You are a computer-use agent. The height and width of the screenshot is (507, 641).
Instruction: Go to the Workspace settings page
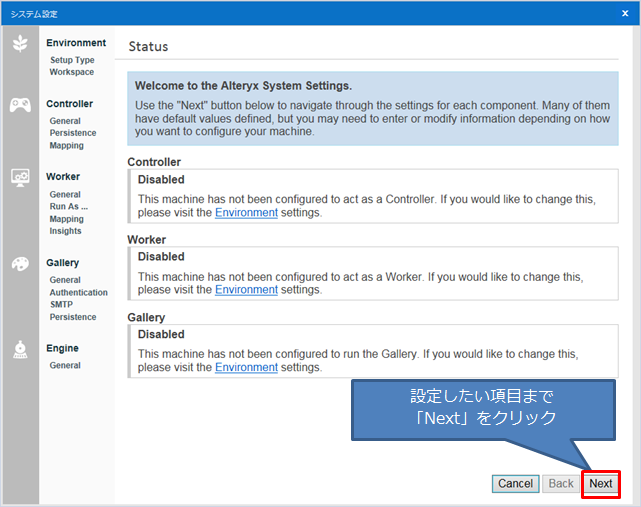coord(72,72)
